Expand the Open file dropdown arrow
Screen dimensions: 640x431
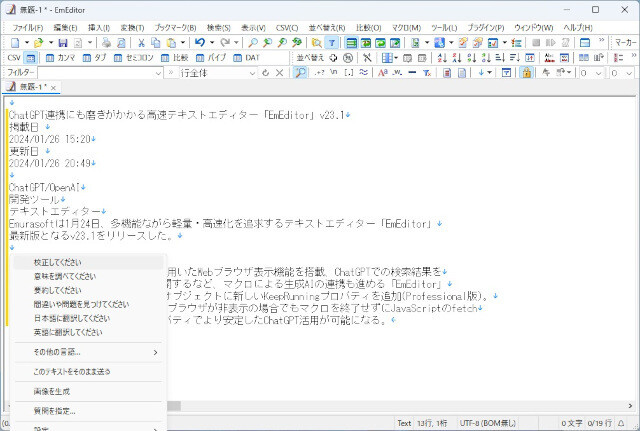click(51, 42)
